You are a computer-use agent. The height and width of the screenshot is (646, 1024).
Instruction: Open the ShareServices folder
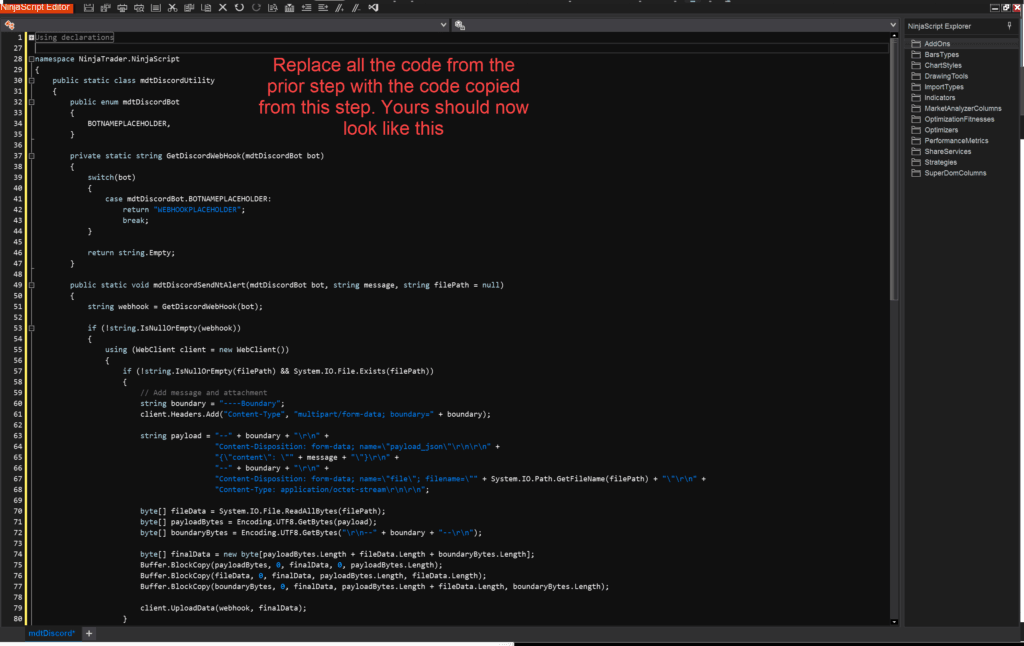tap(947, 152)
